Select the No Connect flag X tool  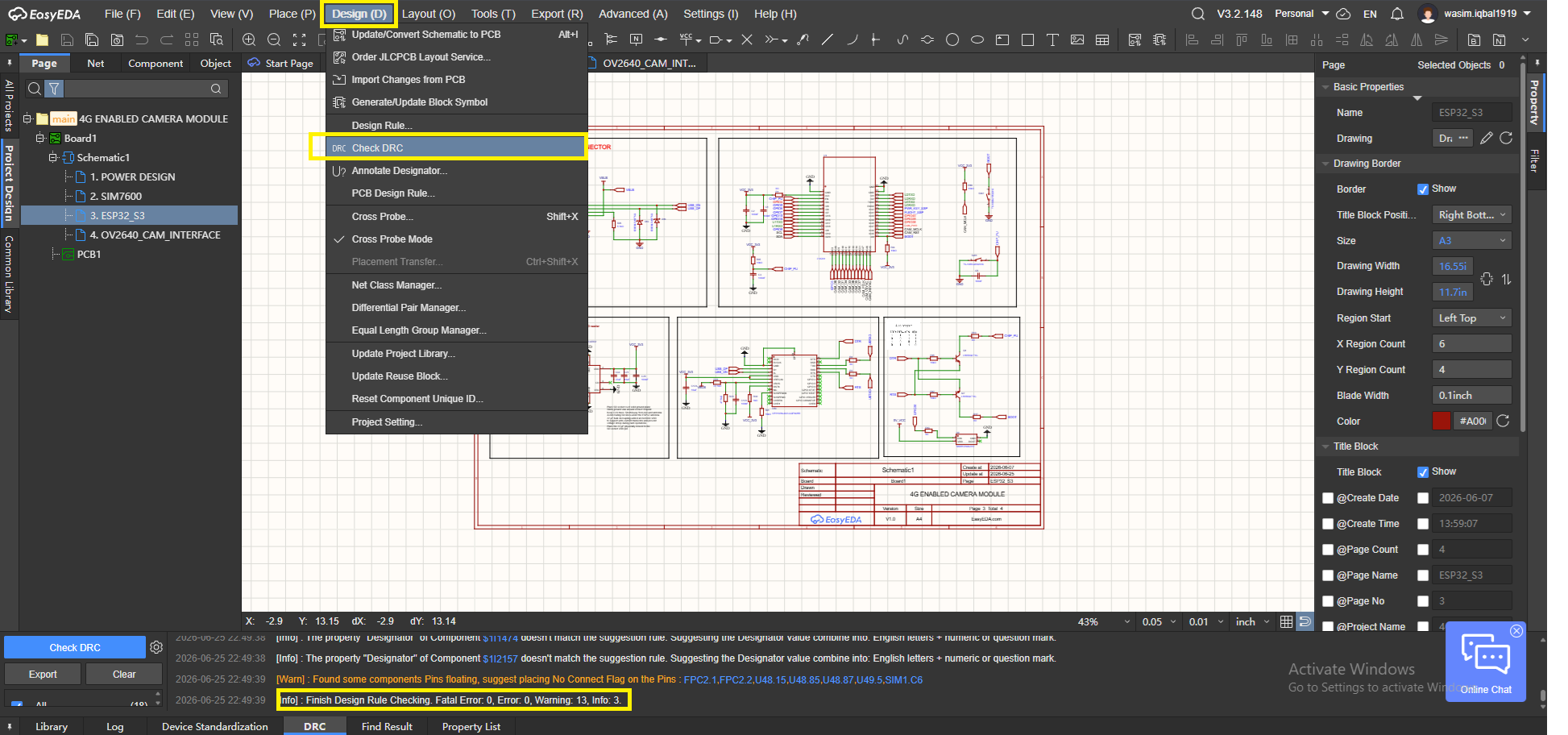pos(746,39)
